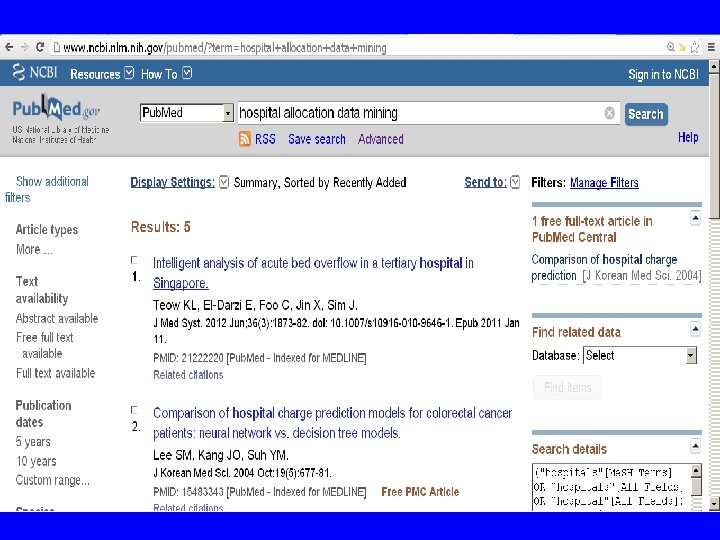
Task: Click the Find items button
Action: point(568,388)
